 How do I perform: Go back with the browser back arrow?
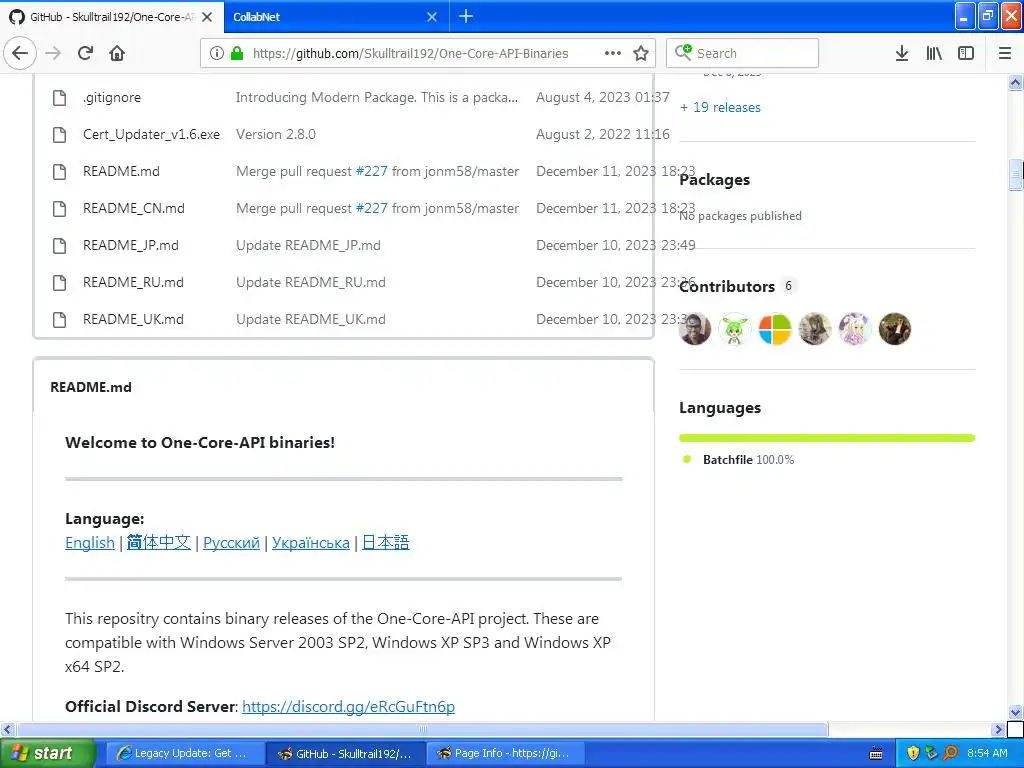[20, 53]
